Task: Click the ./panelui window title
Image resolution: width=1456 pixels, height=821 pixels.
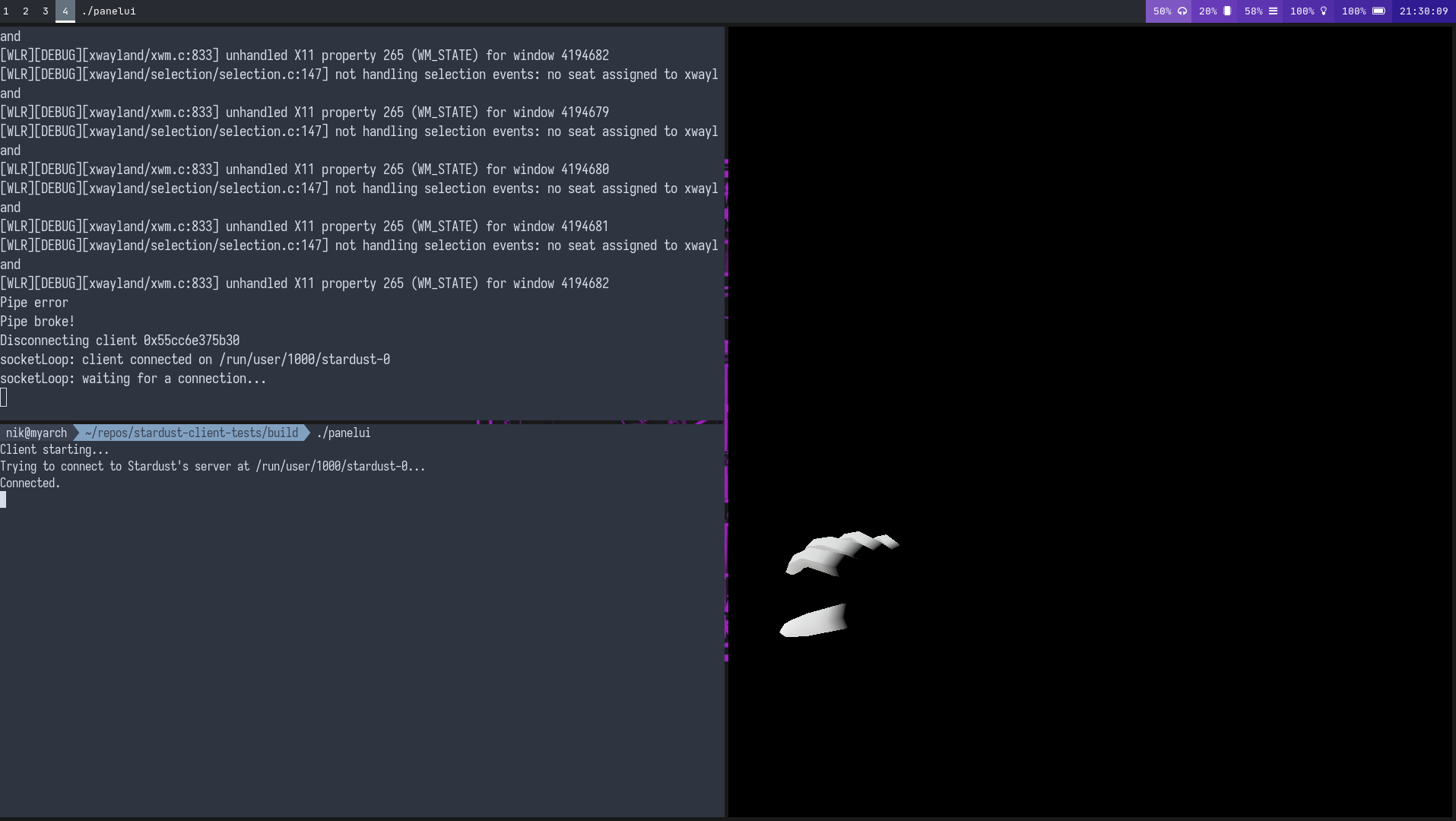Action: [x=108, y=11]
